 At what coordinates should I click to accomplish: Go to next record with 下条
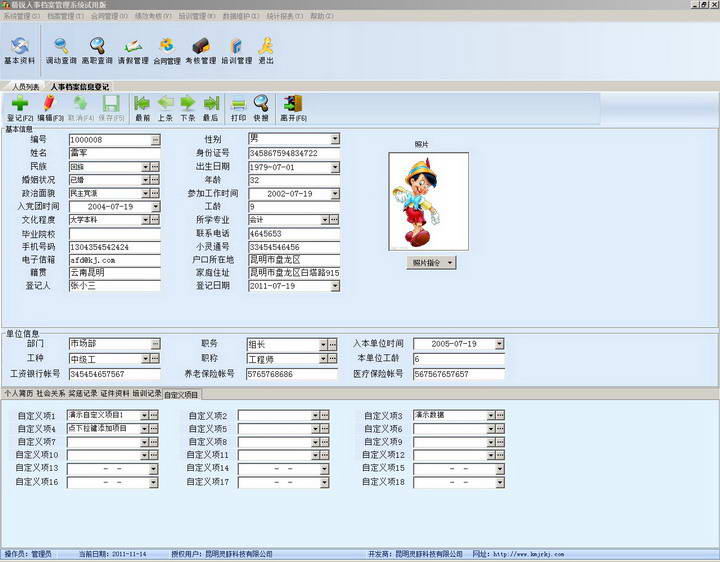[188, 108]
